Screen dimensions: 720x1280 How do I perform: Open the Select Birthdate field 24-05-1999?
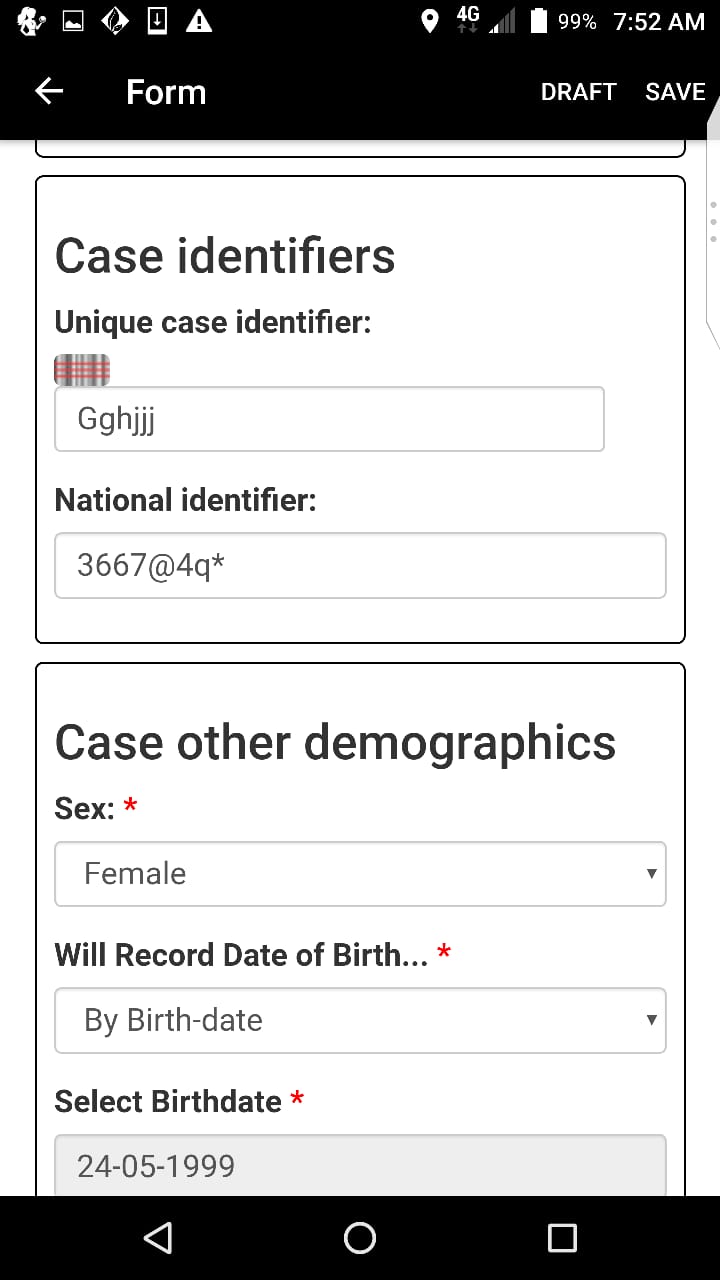click(360, 1165)
